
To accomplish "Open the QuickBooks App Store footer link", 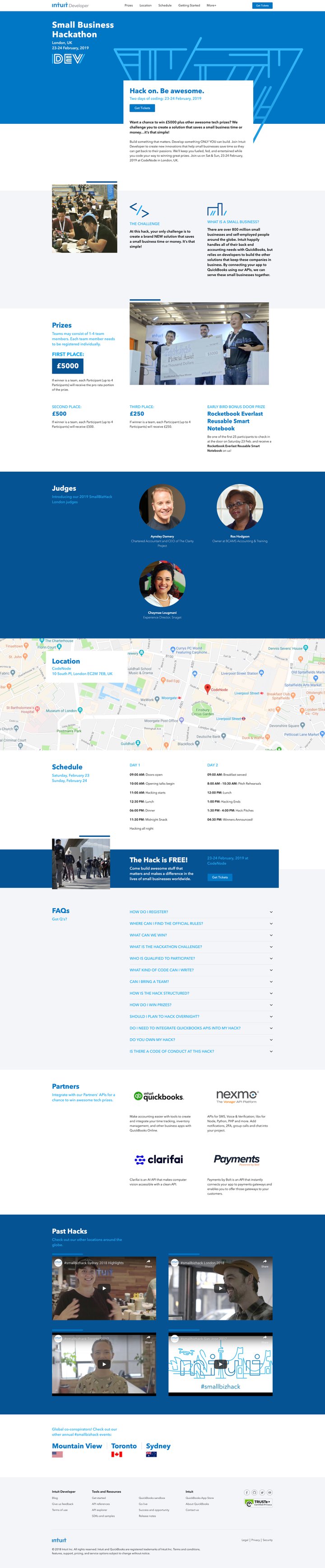I will 199,1498.
